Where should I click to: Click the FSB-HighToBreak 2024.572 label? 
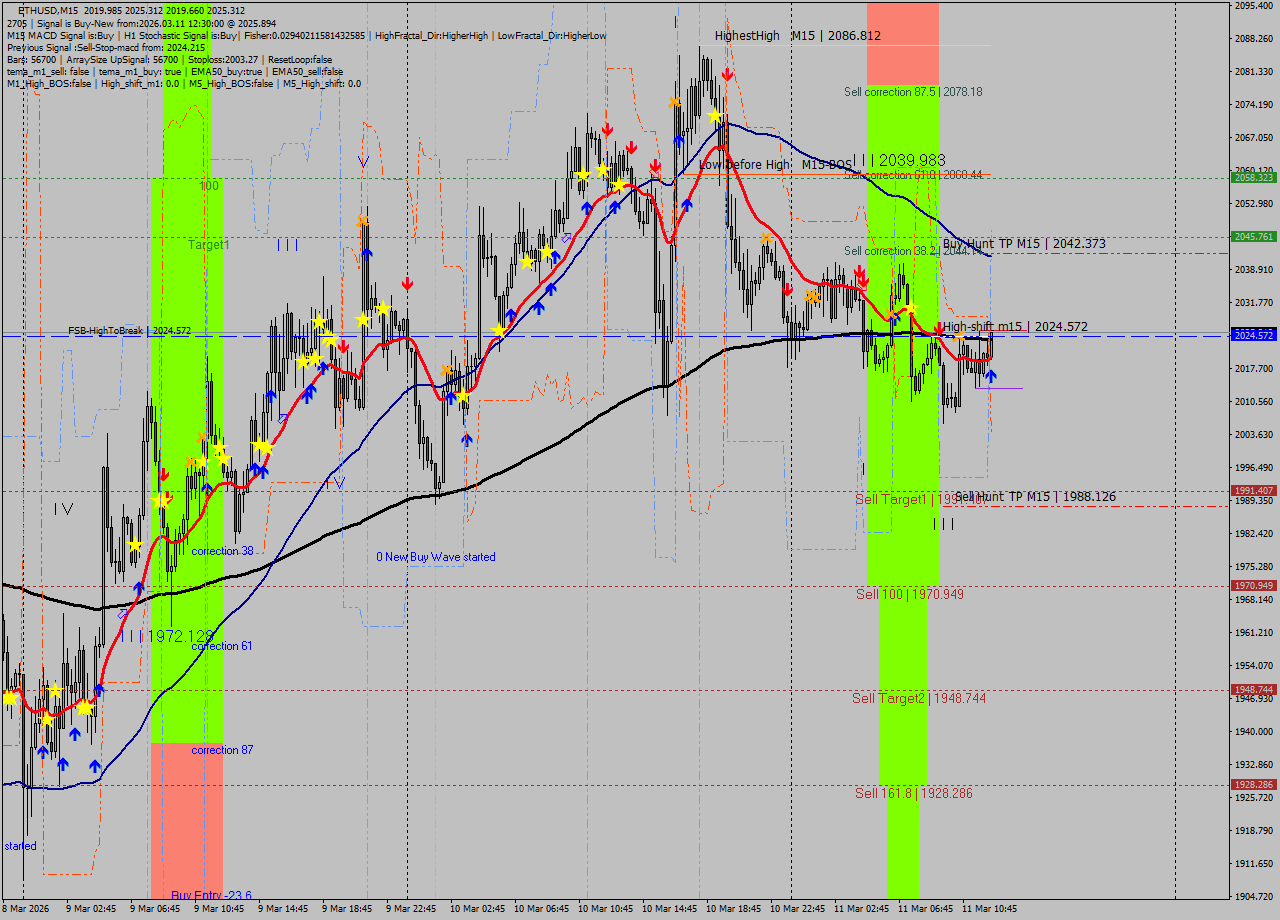pyautogui.click(x=129, y=330)
